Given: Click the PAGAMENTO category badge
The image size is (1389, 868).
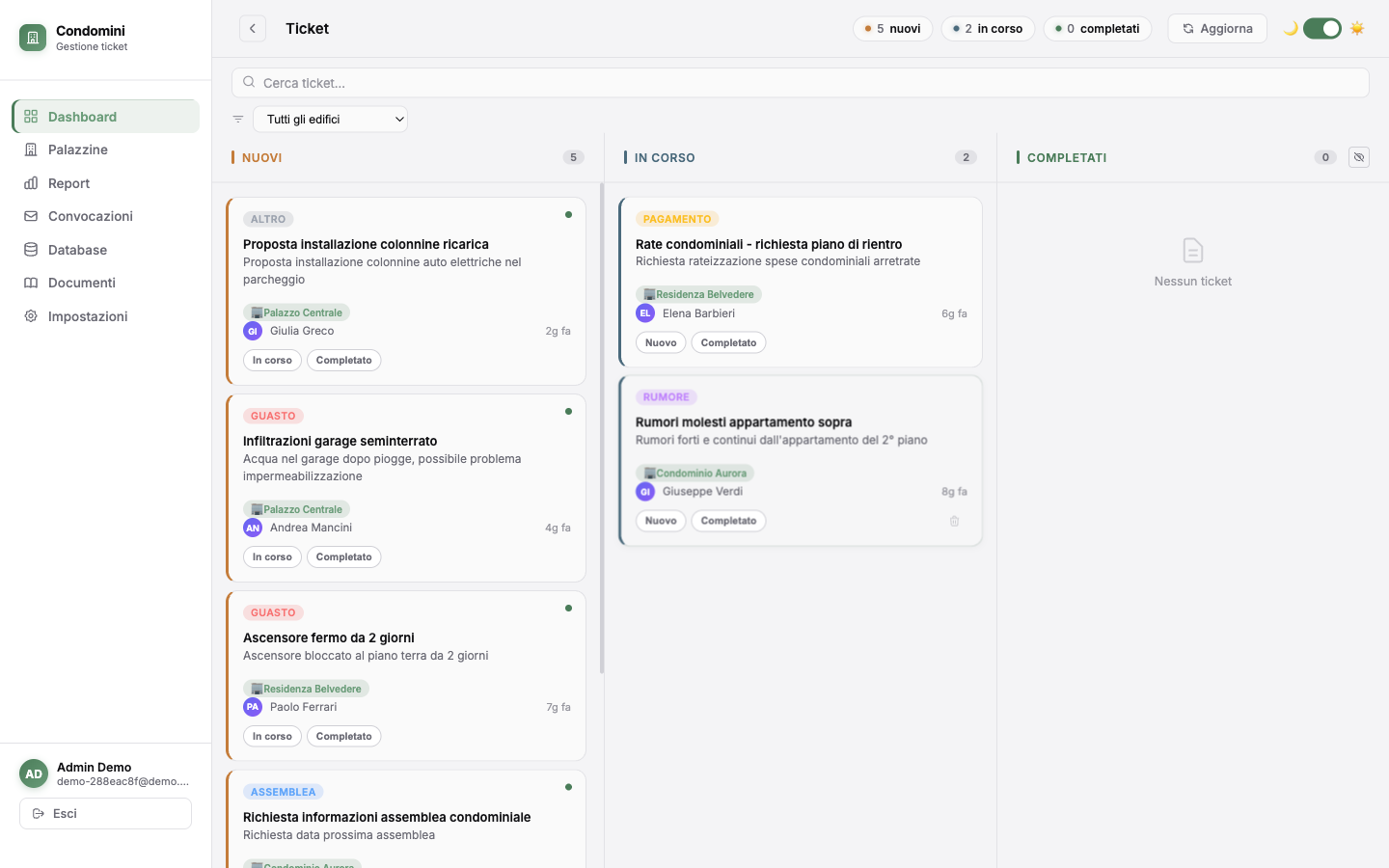Looking at the screenshot, I should [x=677, y=219].
